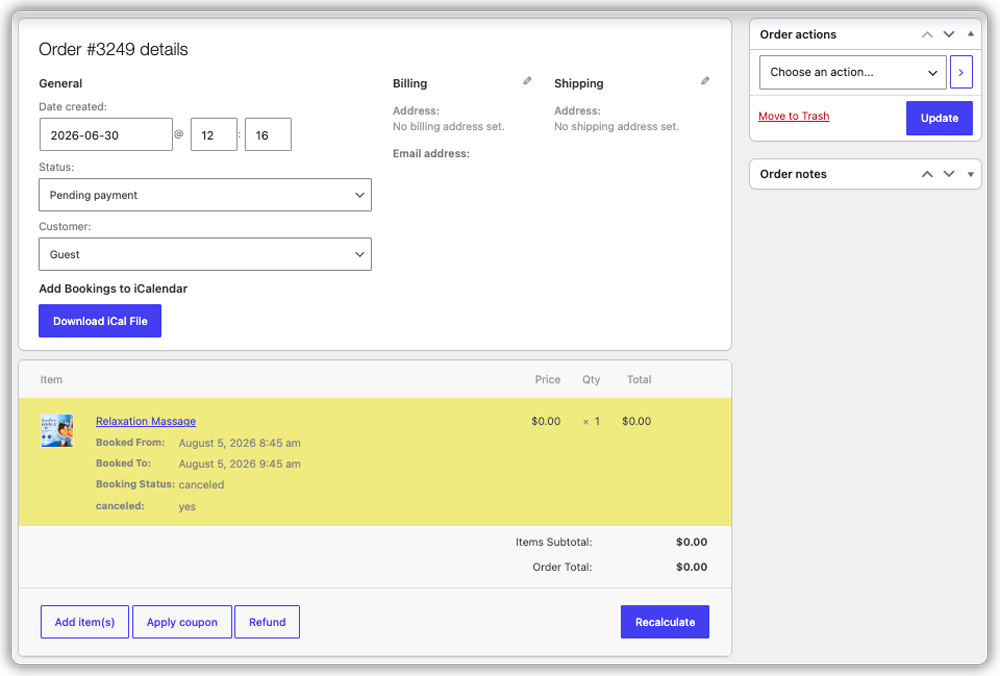This screenshot has height=676, width=1000.
Task: Click the Order actions panel title
Action: [798, 34]
